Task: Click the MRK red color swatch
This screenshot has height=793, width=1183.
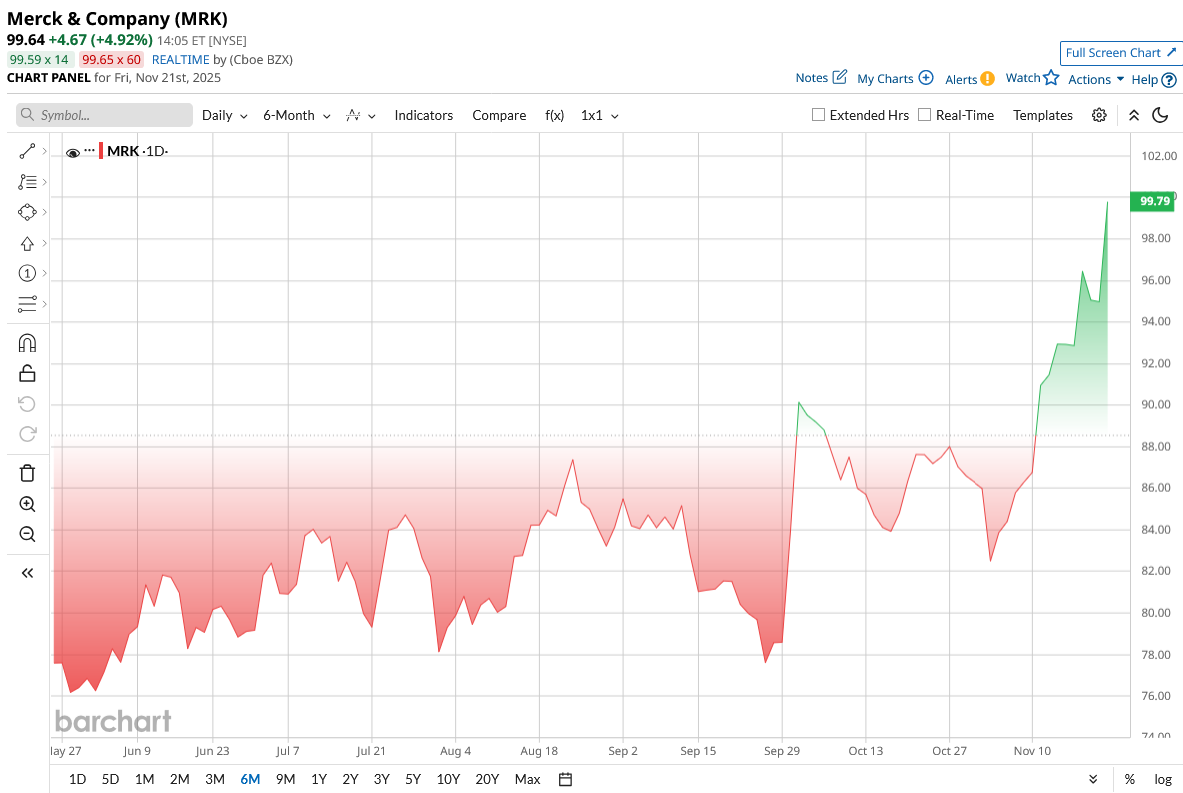Action: tap(101, 151)
